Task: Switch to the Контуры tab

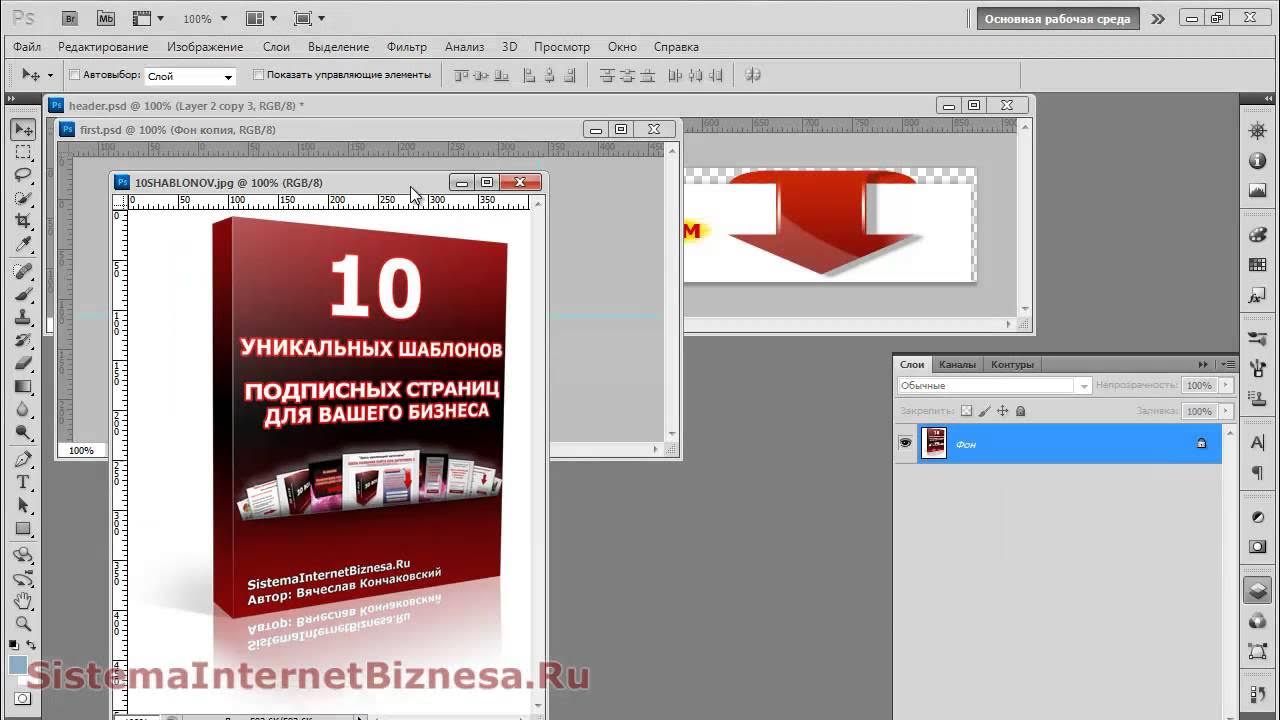Action: [x=1012, y=365]
